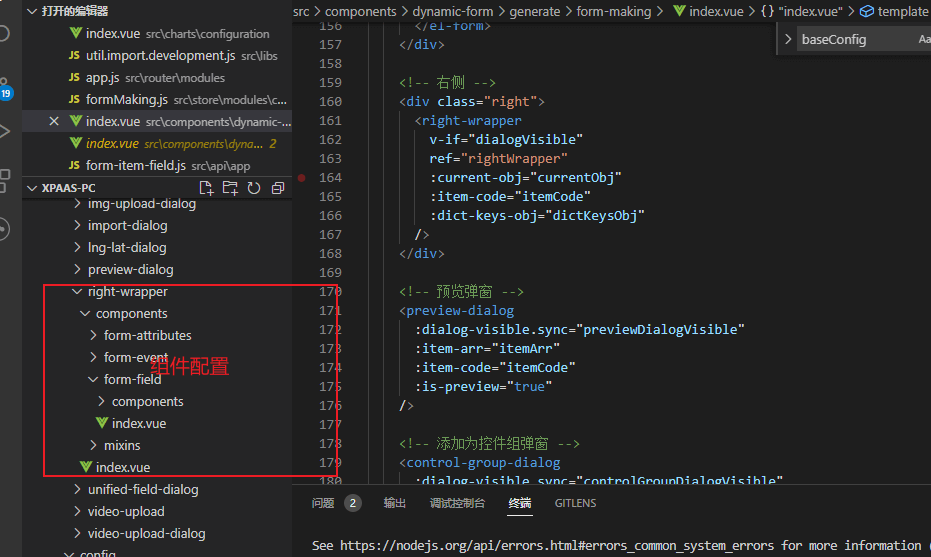The width and height of the screenshot is (931, 557).
Task: Click Vue icon of italic modified index.vue
Action: (x=75, y=143)
